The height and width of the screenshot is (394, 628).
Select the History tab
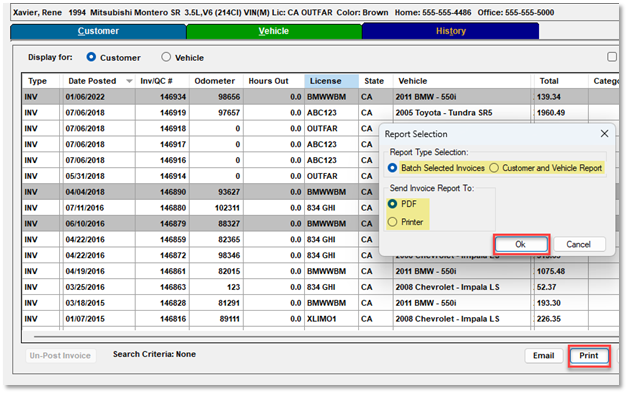451,31
